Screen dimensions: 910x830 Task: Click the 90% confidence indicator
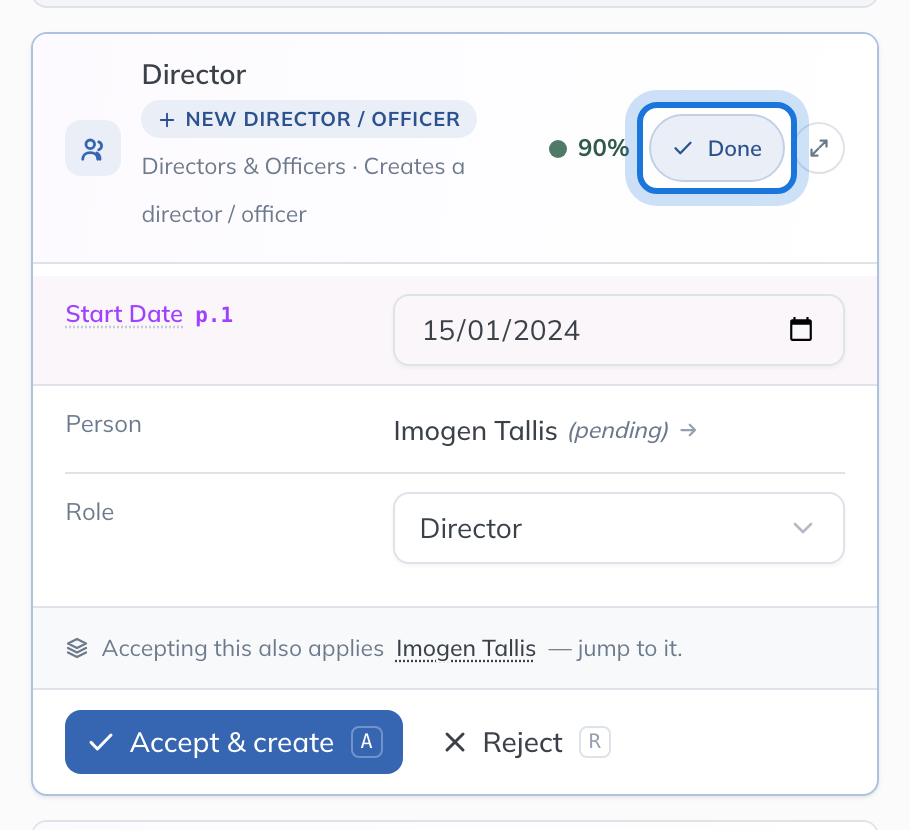[588, 148]
